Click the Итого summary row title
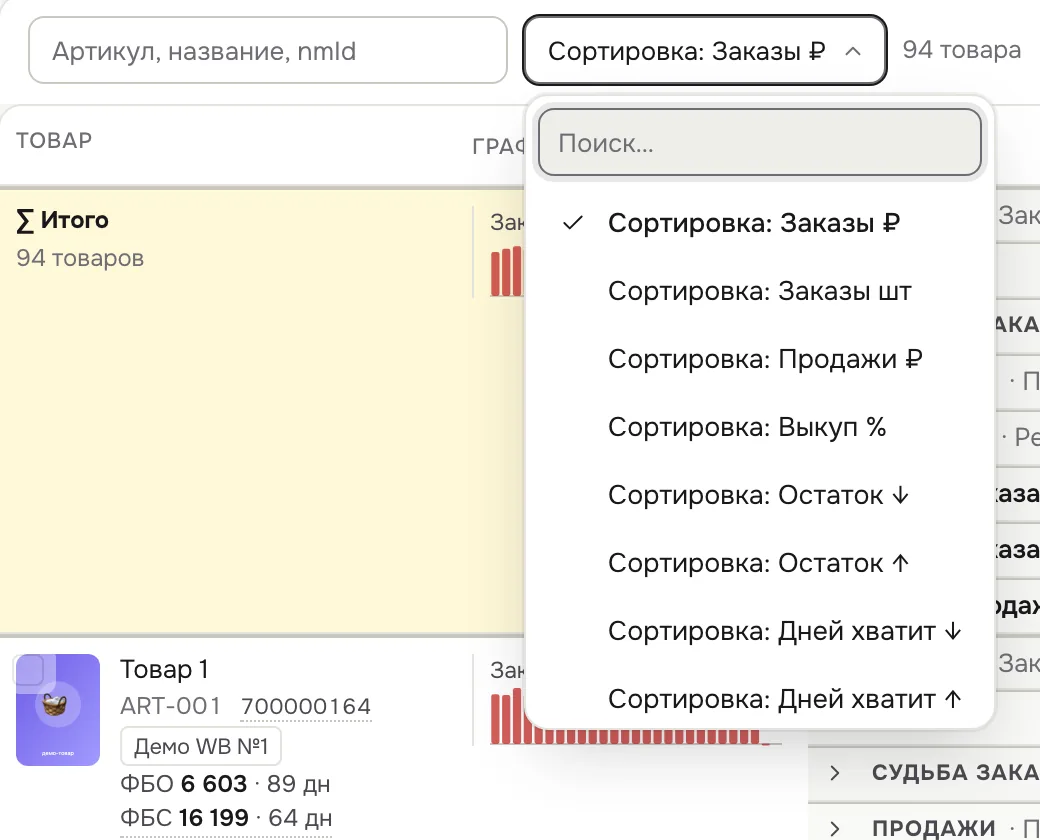The height and width of the screenshot is (840, 1040). (x=62, y=220)
